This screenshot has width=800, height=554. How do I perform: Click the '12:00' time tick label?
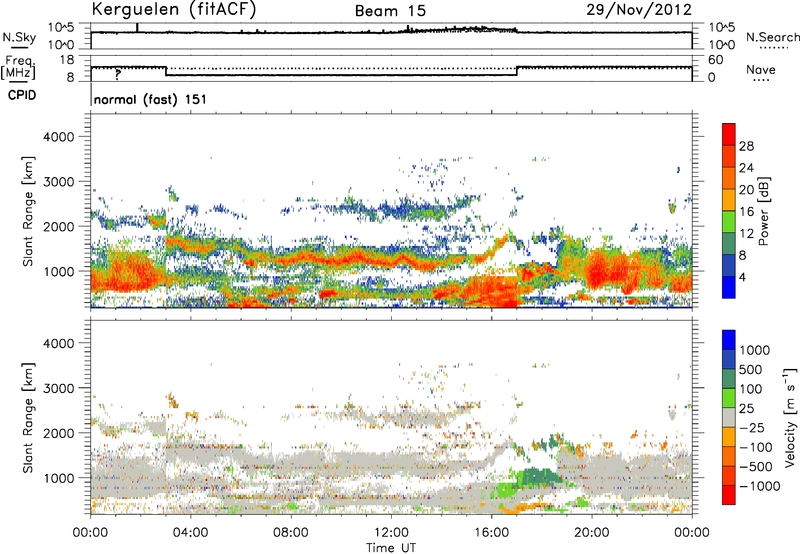point(391,533)
